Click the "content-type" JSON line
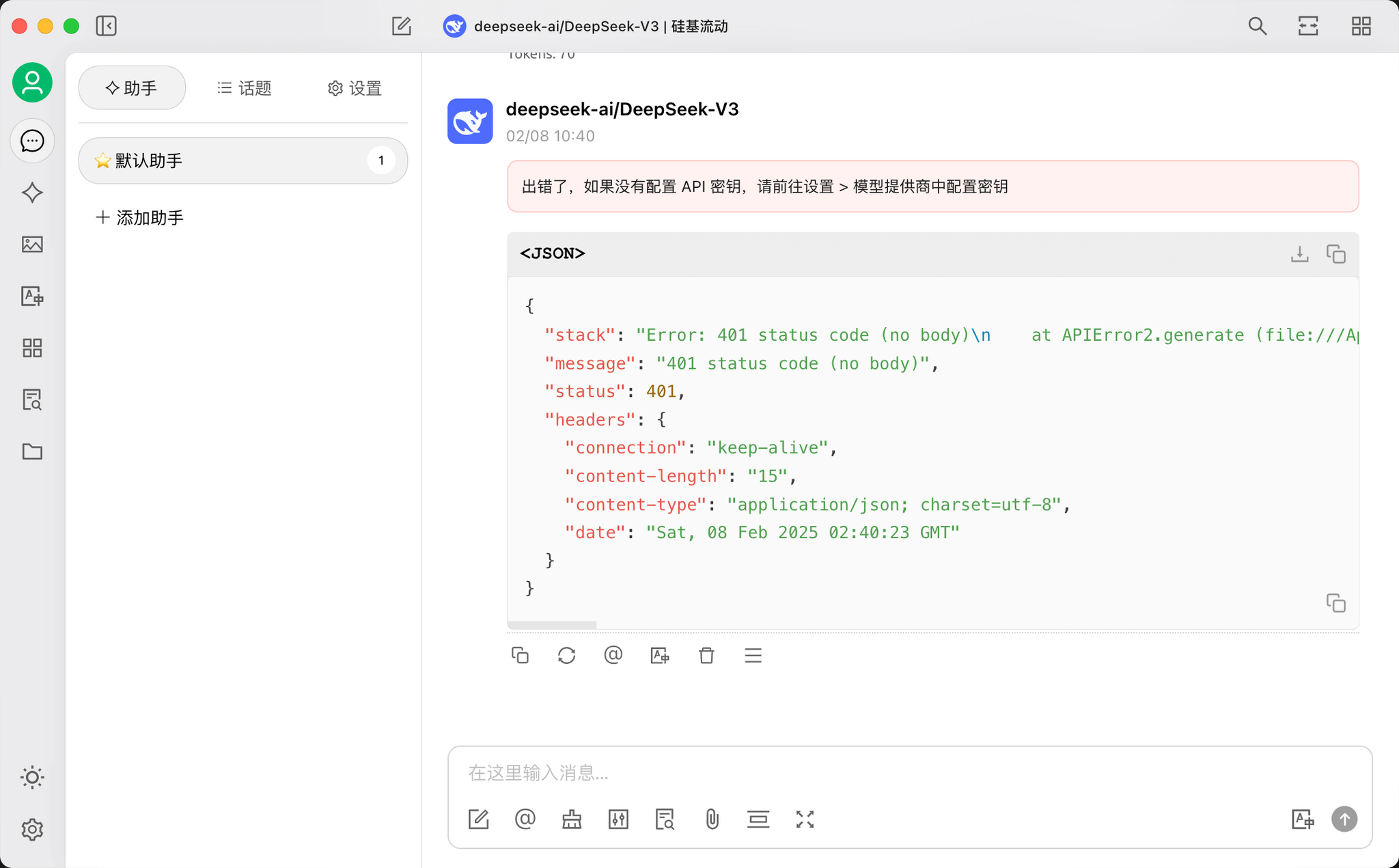Screen dimensions: 1399x868 pyautogui.click(x=817, y=504)
